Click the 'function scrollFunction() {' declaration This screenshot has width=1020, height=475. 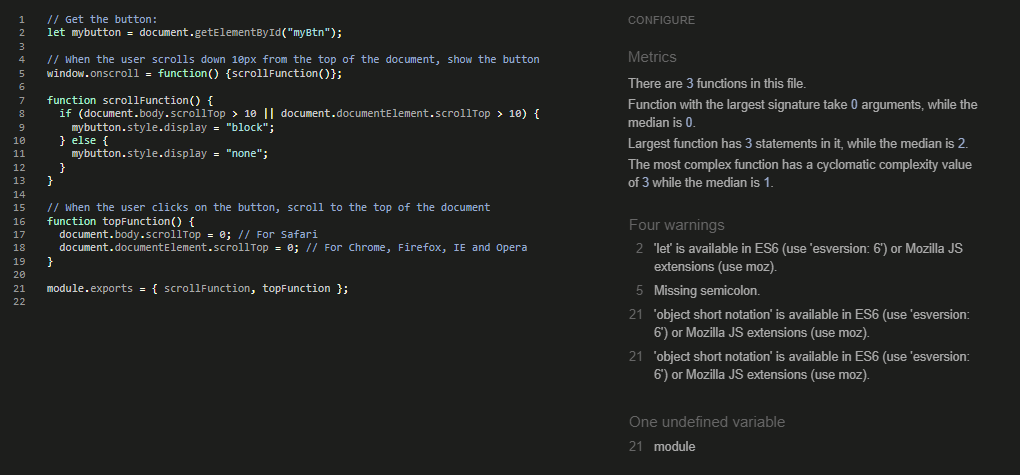click(130, 100)
